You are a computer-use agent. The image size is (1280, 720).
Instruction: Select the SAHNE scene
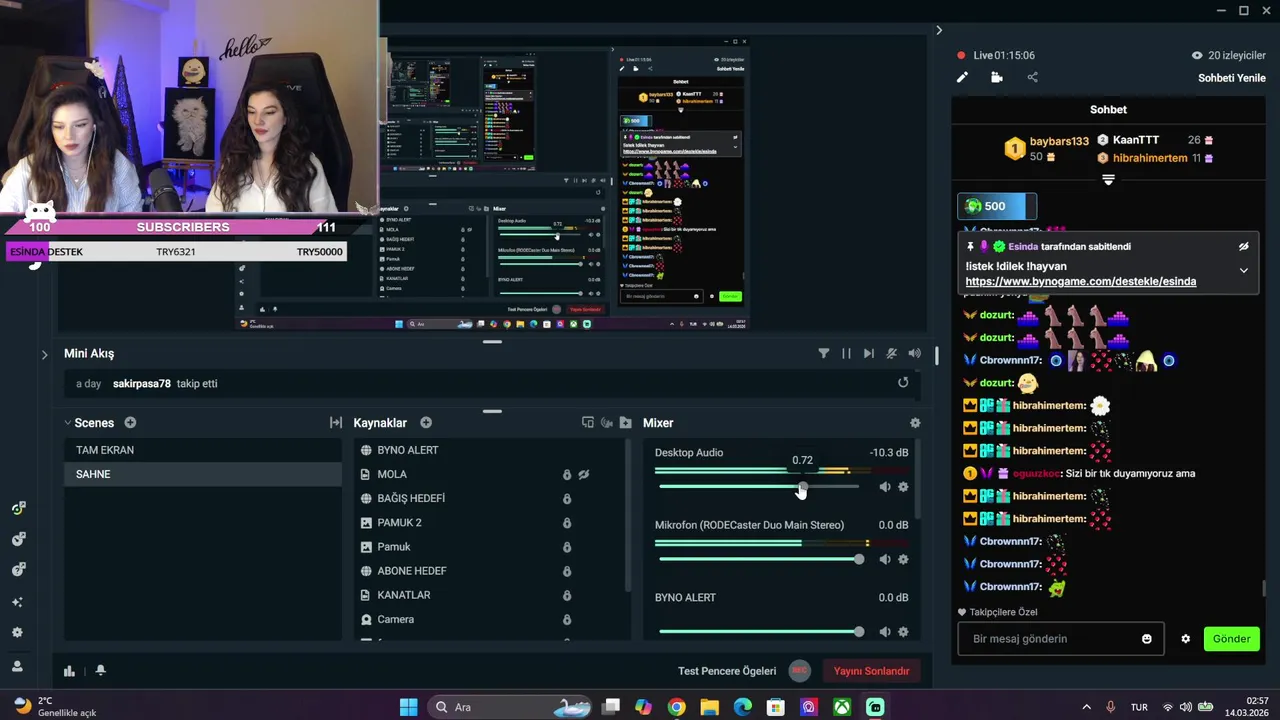(203, 474)
